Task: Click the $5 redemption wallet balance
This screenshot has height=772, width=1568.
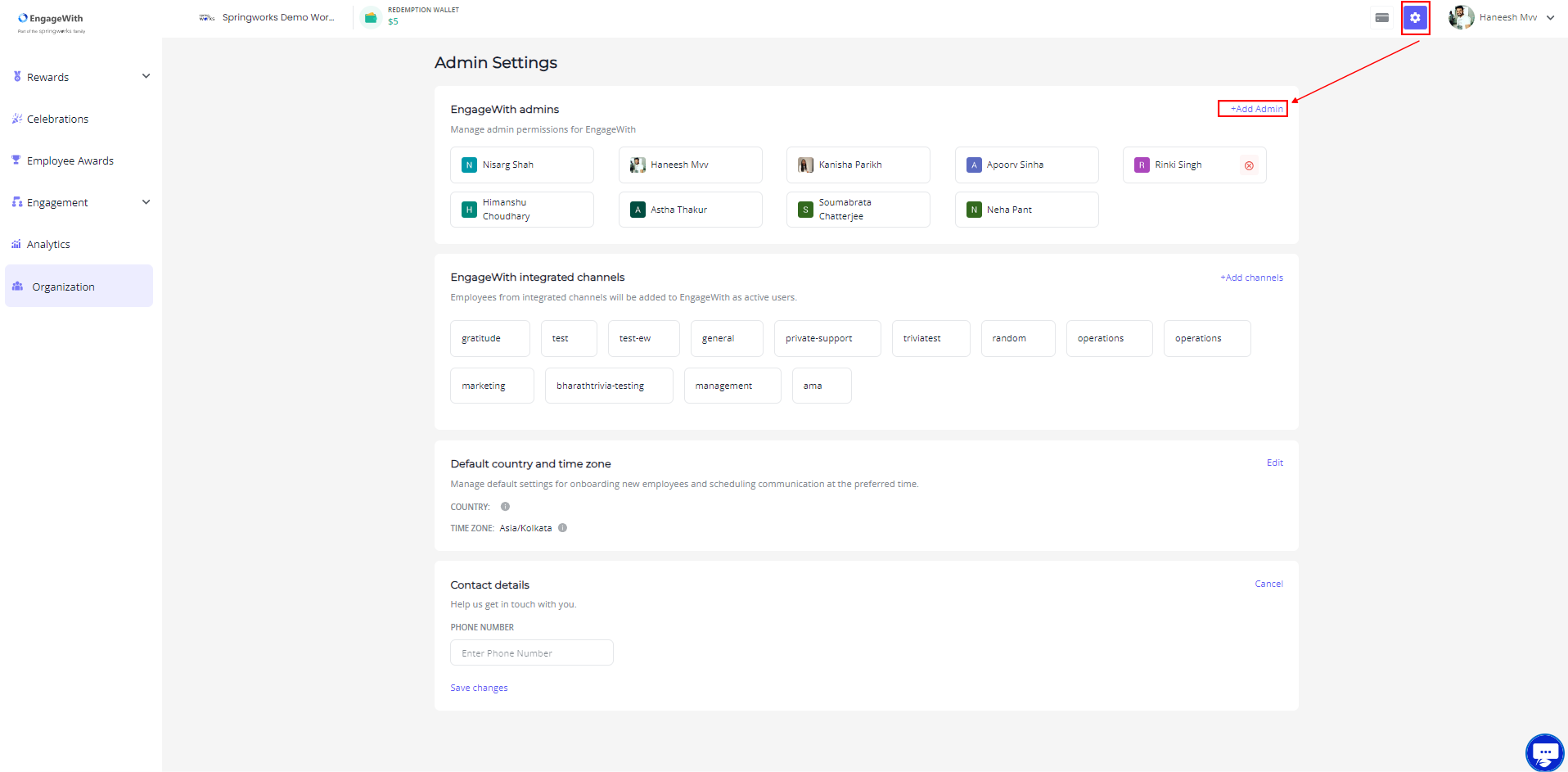Action: pyautogui.click(x=393, y=22)
